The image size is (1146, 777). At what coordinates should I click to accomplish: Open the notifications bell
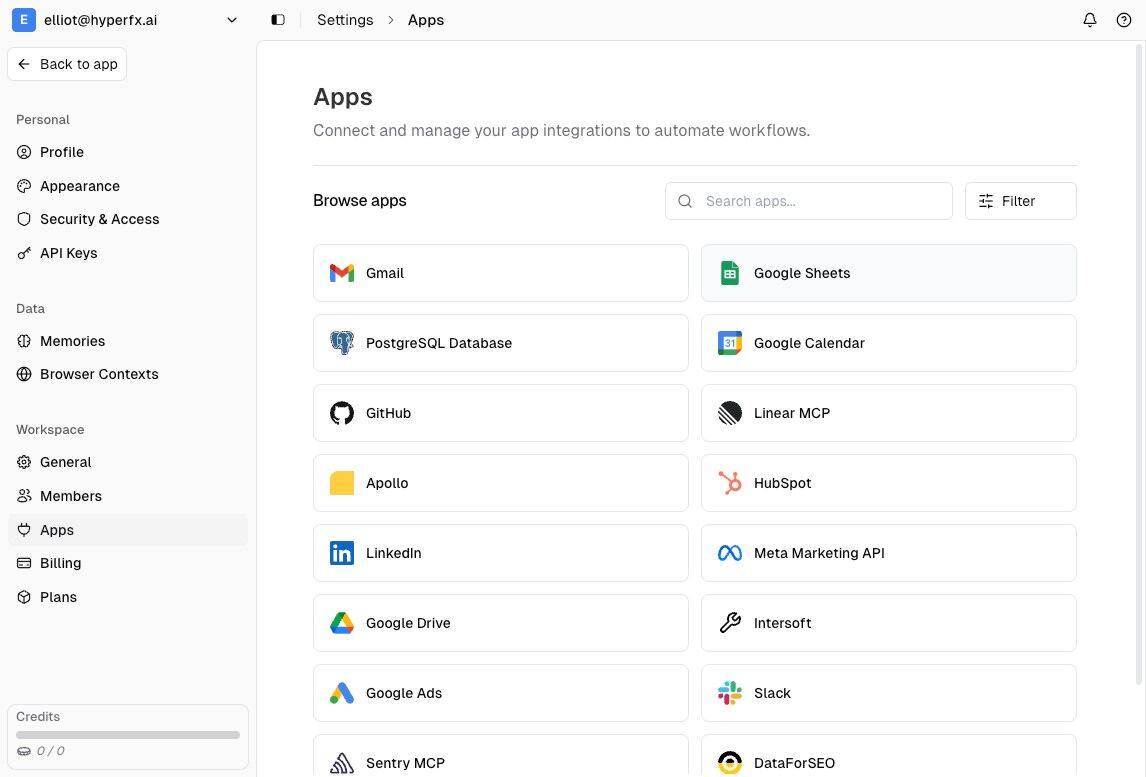pos(1089,20)
